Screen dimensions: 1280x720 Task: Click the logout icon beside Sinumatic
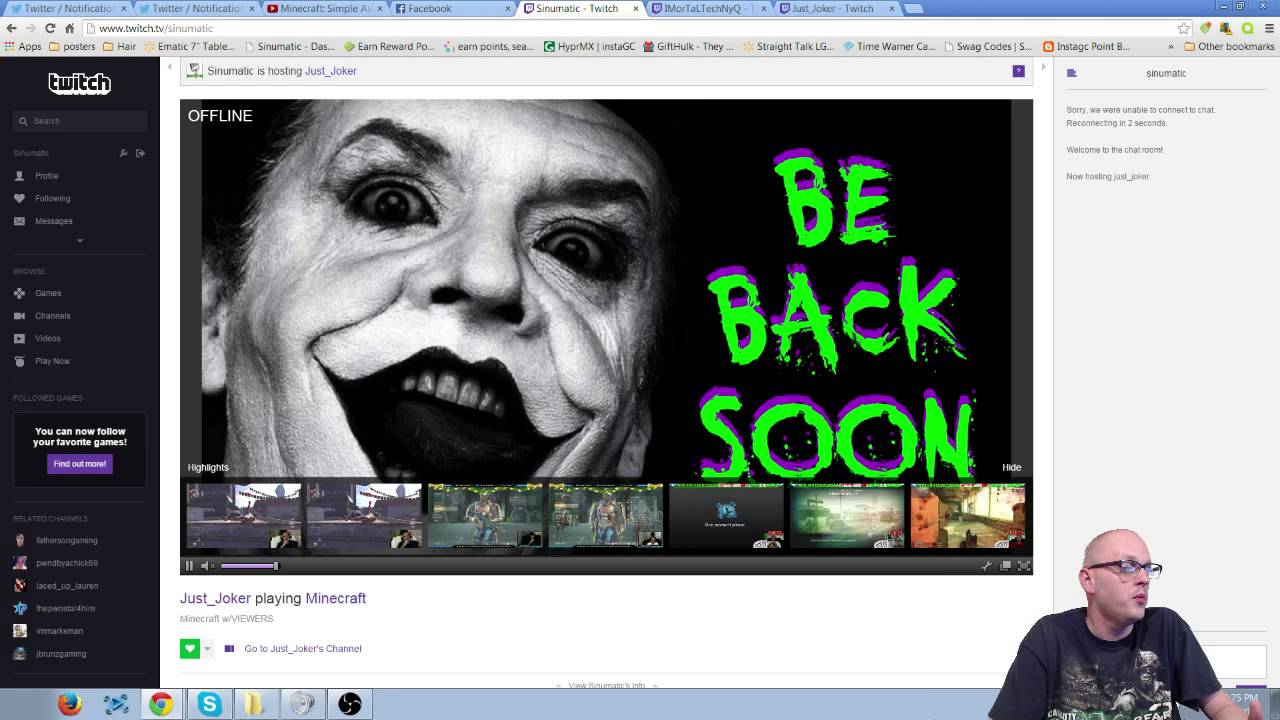pos(140,153)
